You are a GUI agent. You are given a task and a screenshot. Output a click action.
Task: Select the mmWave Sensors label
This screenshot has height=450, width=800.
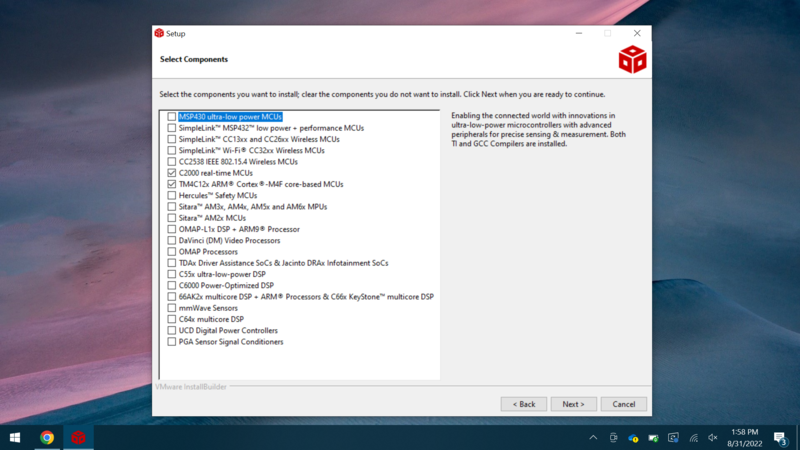click(208, 308)
